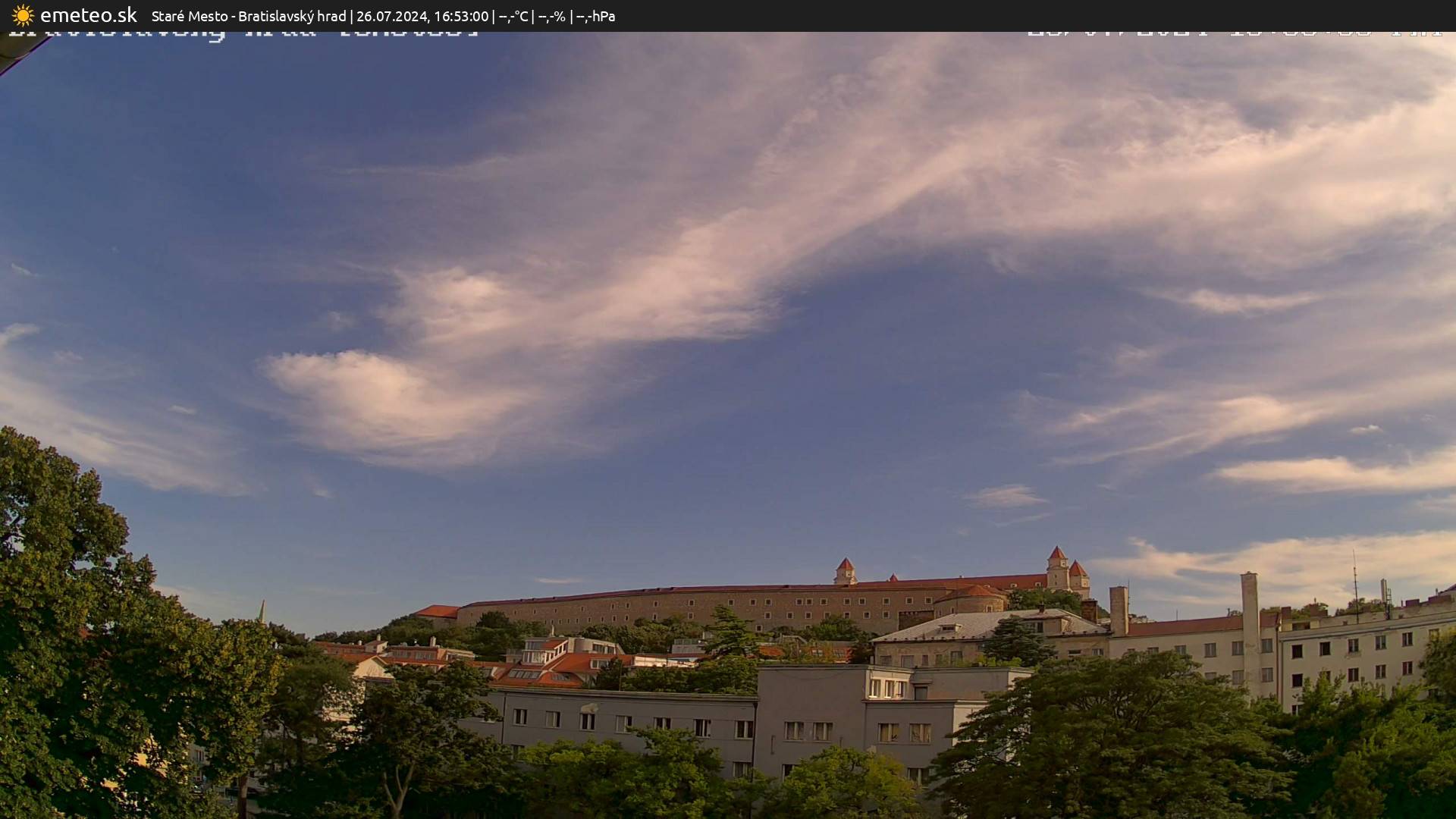Click the 16:53:00 time reading
The height and width of the screenshot is (819, 1456).
click(460, 16)
